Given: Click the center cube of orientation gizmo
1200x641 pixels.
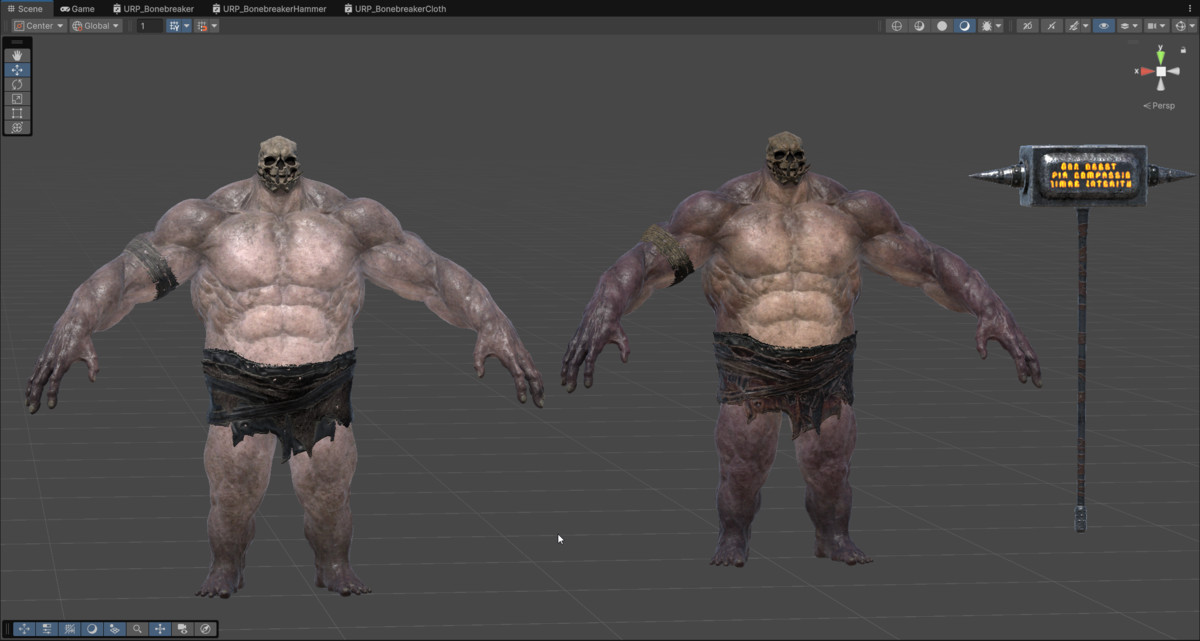Looking at the screenshot, I should click(x=1161, y=71).
